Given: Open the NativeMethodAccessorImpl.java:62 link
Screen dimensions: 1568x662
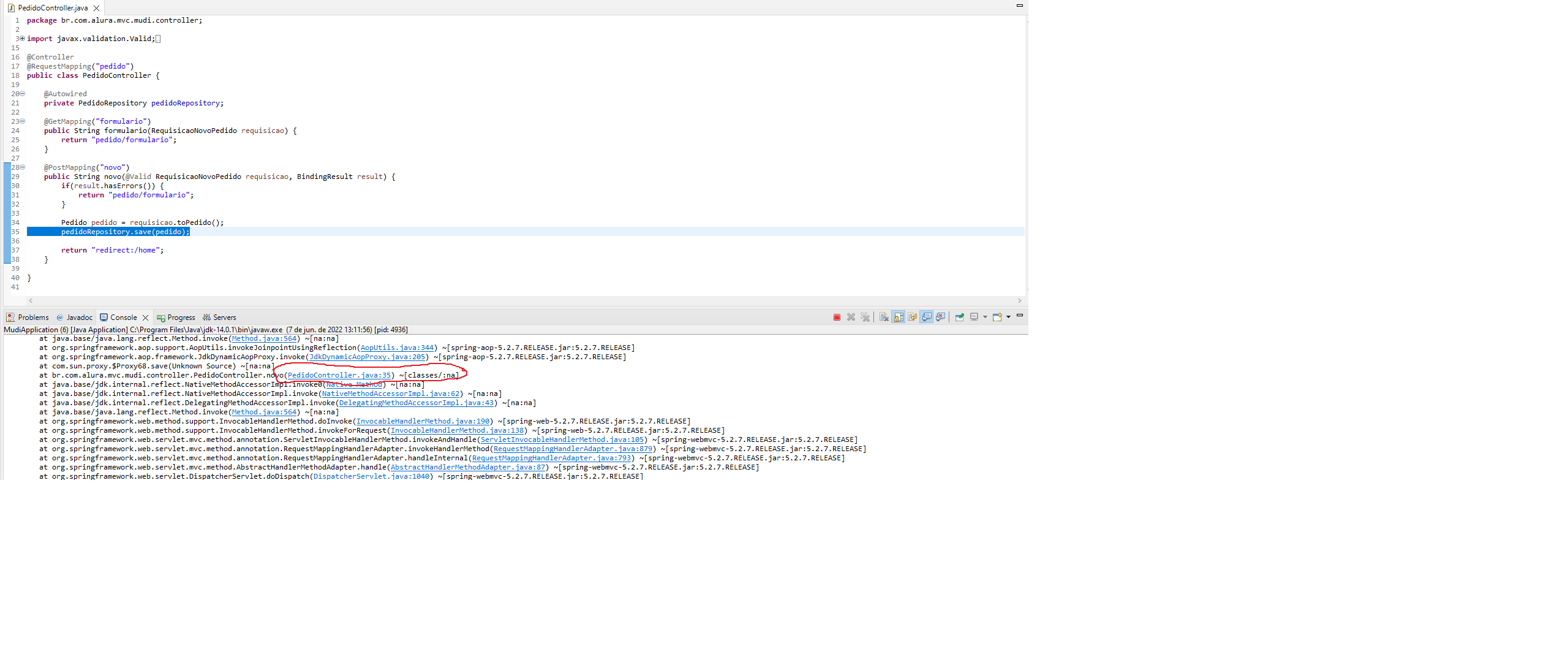Looking at the screenshot, I should (391, 394).
